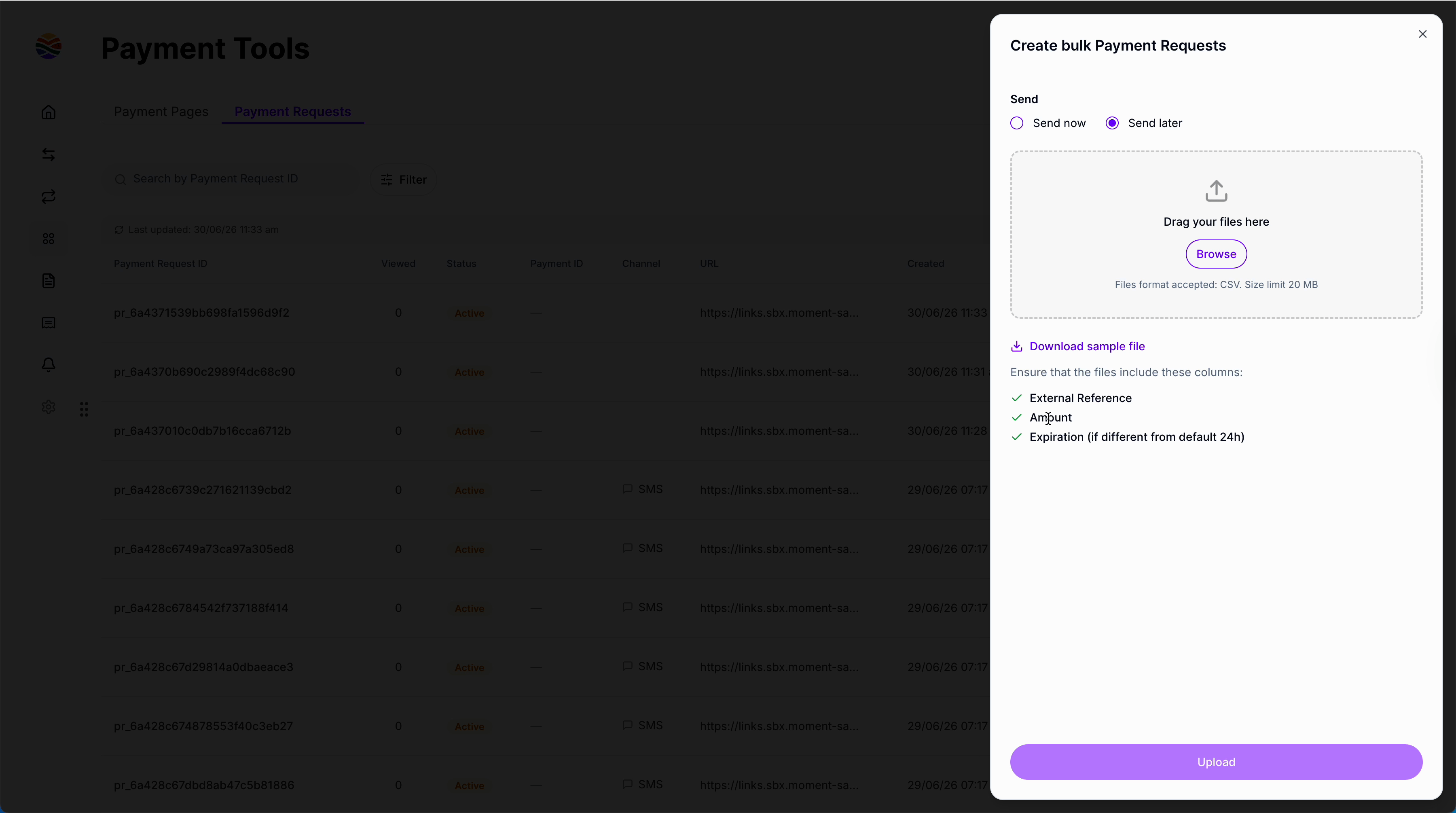This screenshot has width=1456, height=813.
Task: Click the green check beside External Reference
Action: (x=1016, y=398)
